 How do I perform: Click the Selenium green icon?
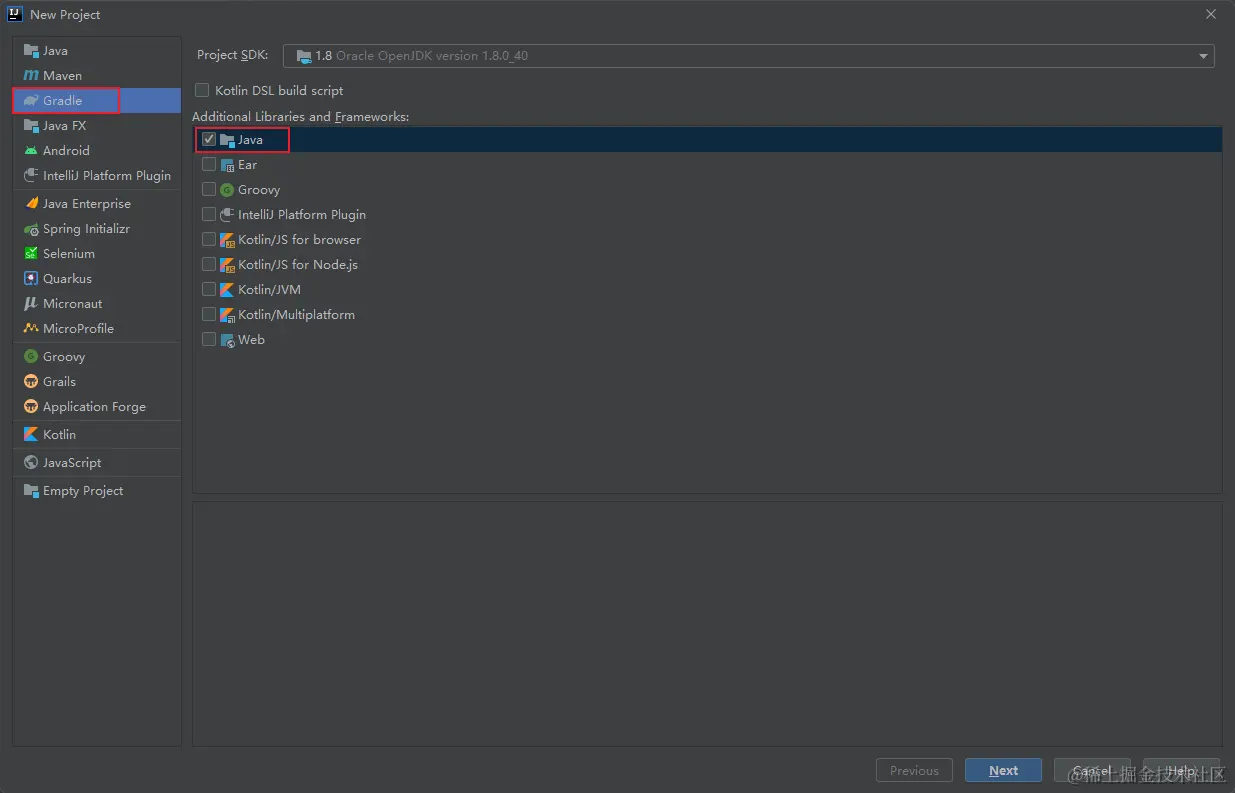pyautogui.click(x=31, y=254)
